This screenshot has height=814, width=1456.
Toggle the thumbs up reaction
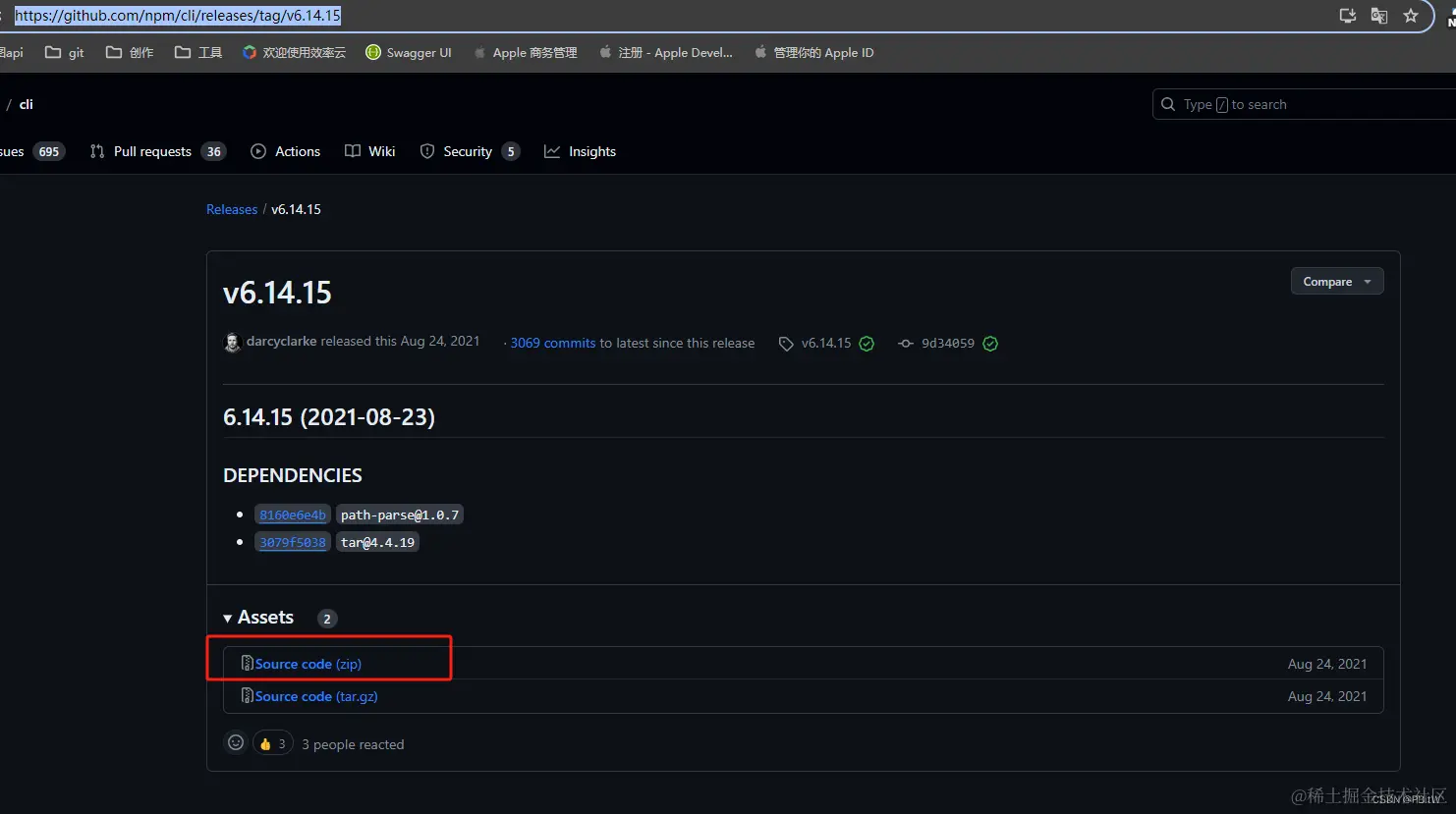(x=273, y=744)
